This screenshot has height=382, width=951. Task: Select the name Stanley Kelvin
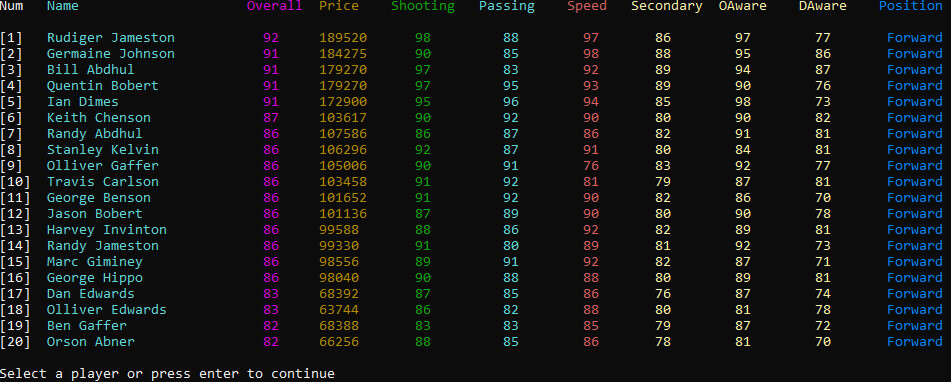coord(102,150)
